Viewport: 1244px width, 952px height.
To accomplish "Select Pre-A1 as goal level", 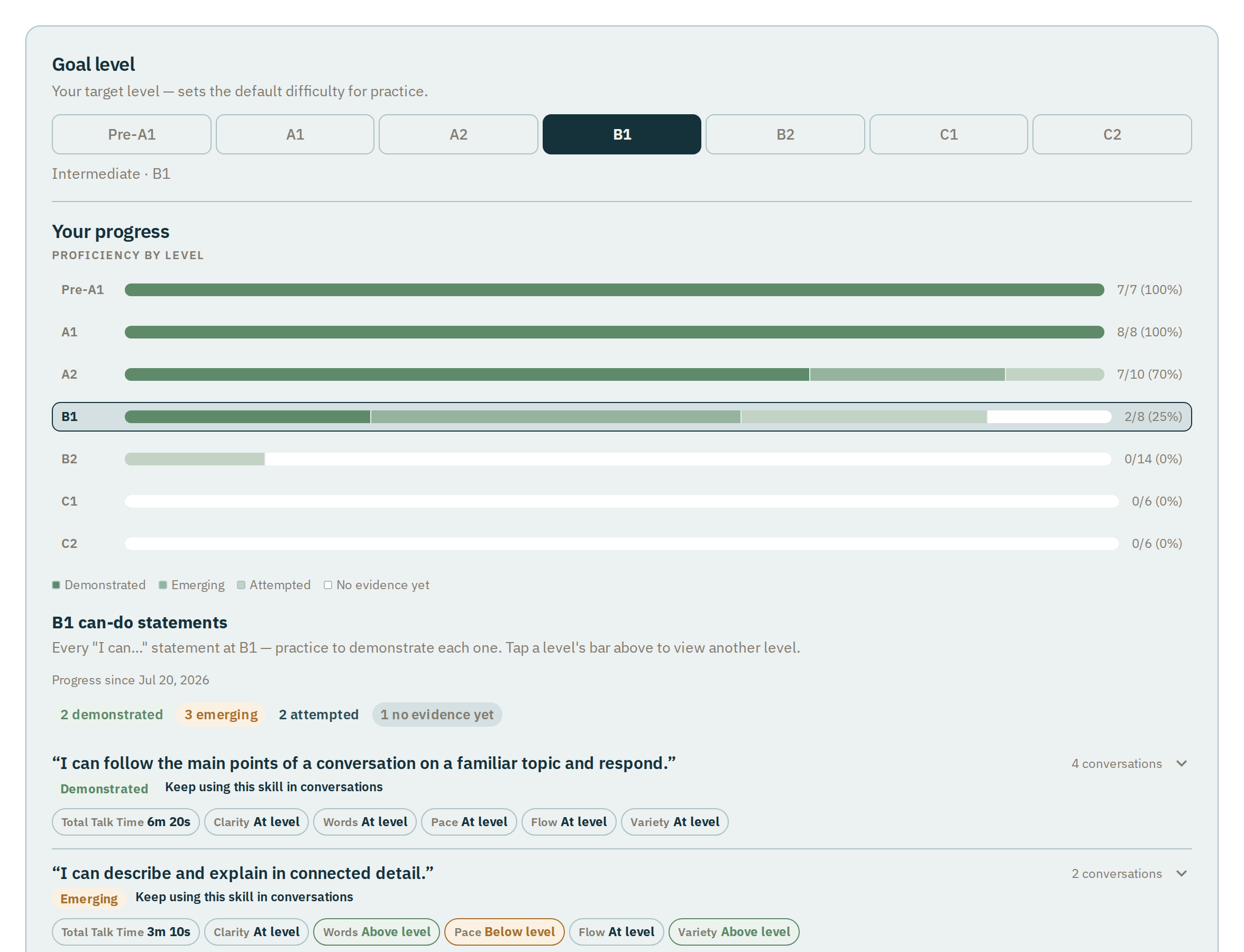I will tap(132, 134).
